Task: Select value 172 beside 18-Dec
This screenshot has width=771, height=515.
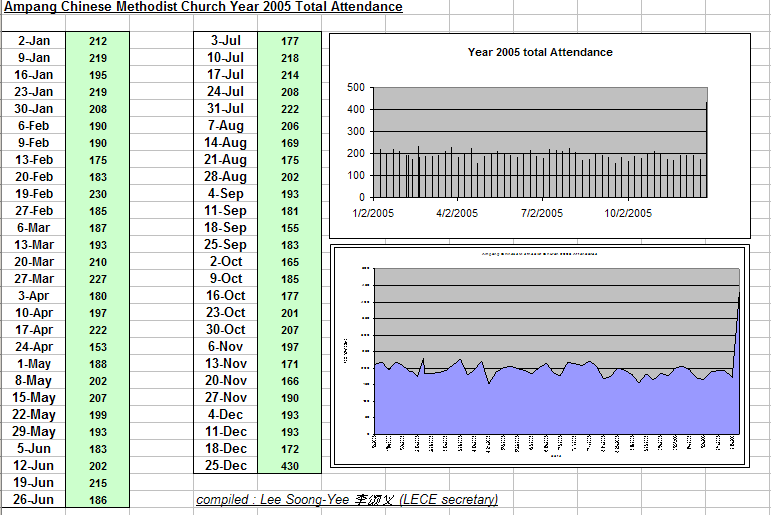Action: pos(290,449)
